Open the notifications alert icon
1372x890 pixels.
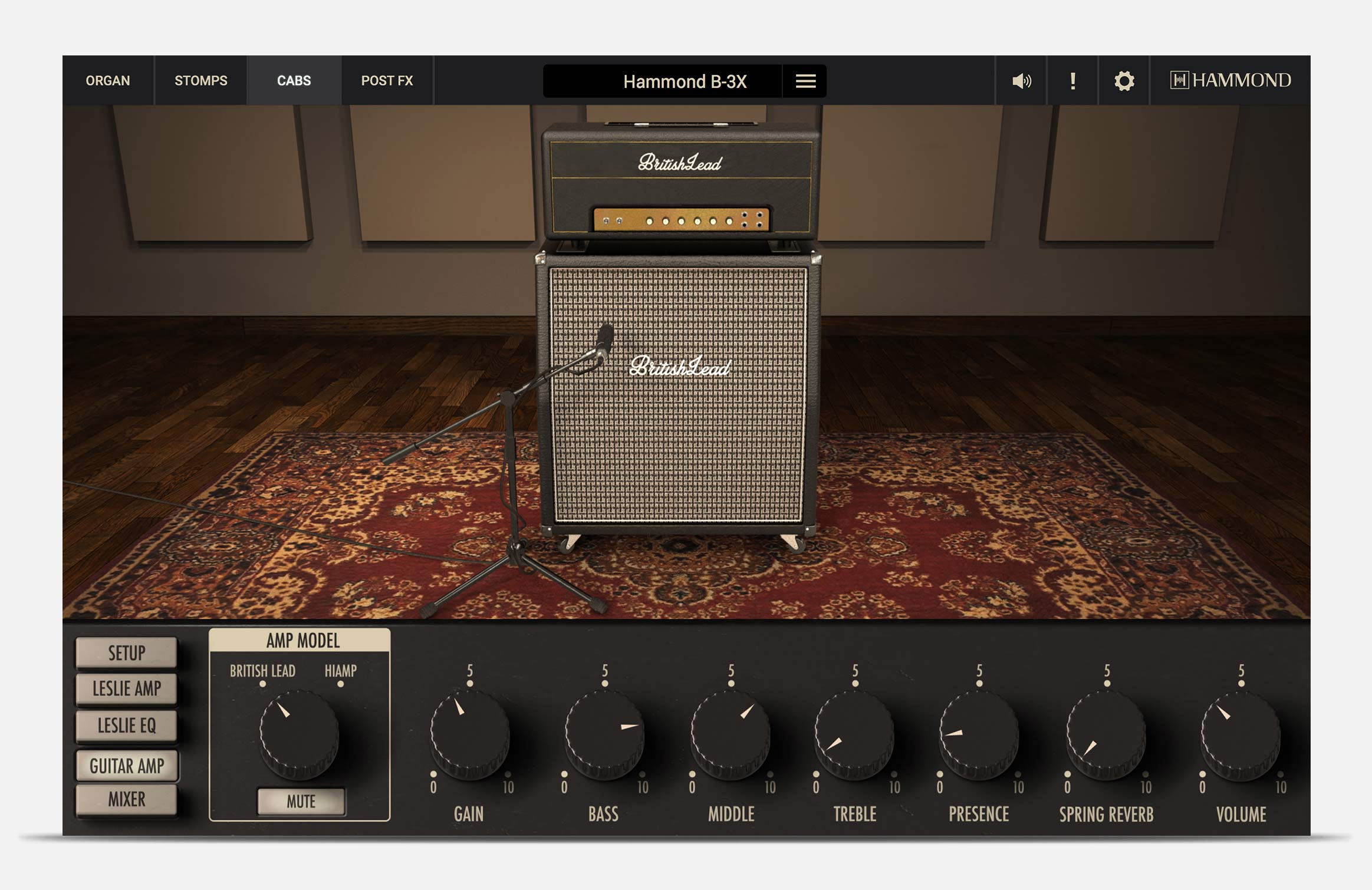pos(1072,81)
